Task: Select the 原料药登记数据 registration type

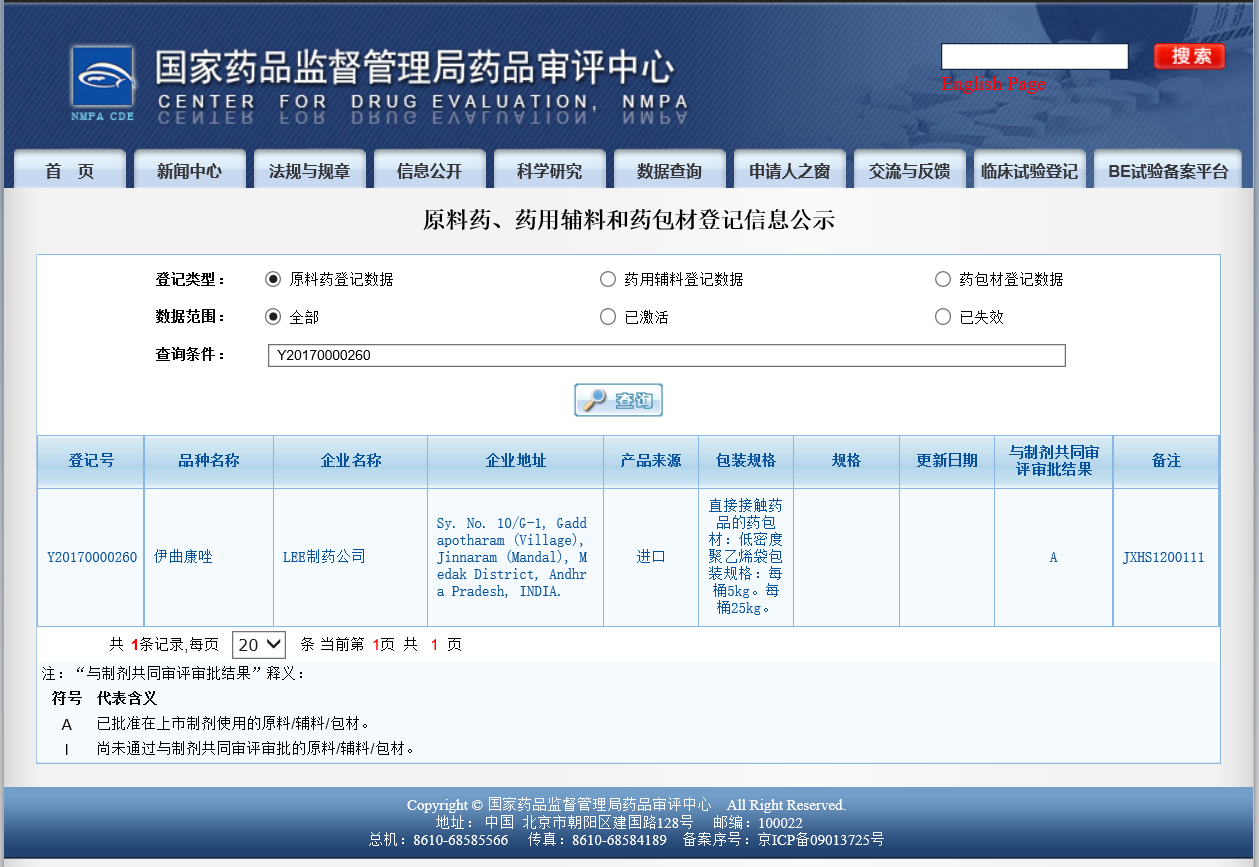Action: (x=273, y=279)
